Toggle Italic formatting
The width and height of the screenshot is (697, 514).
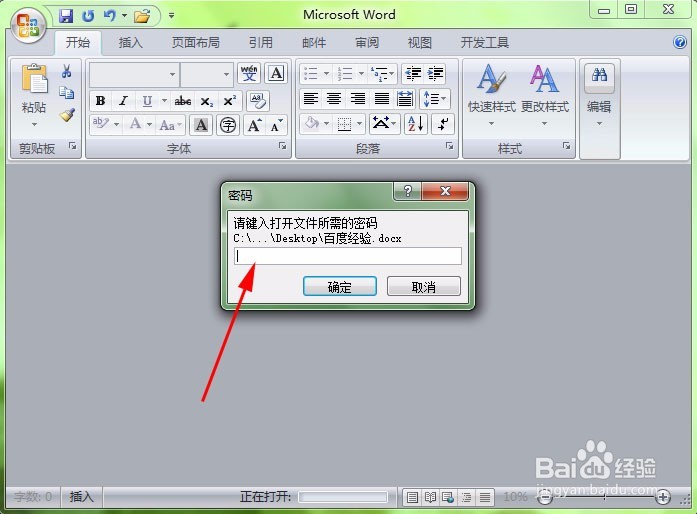[123, 101]
